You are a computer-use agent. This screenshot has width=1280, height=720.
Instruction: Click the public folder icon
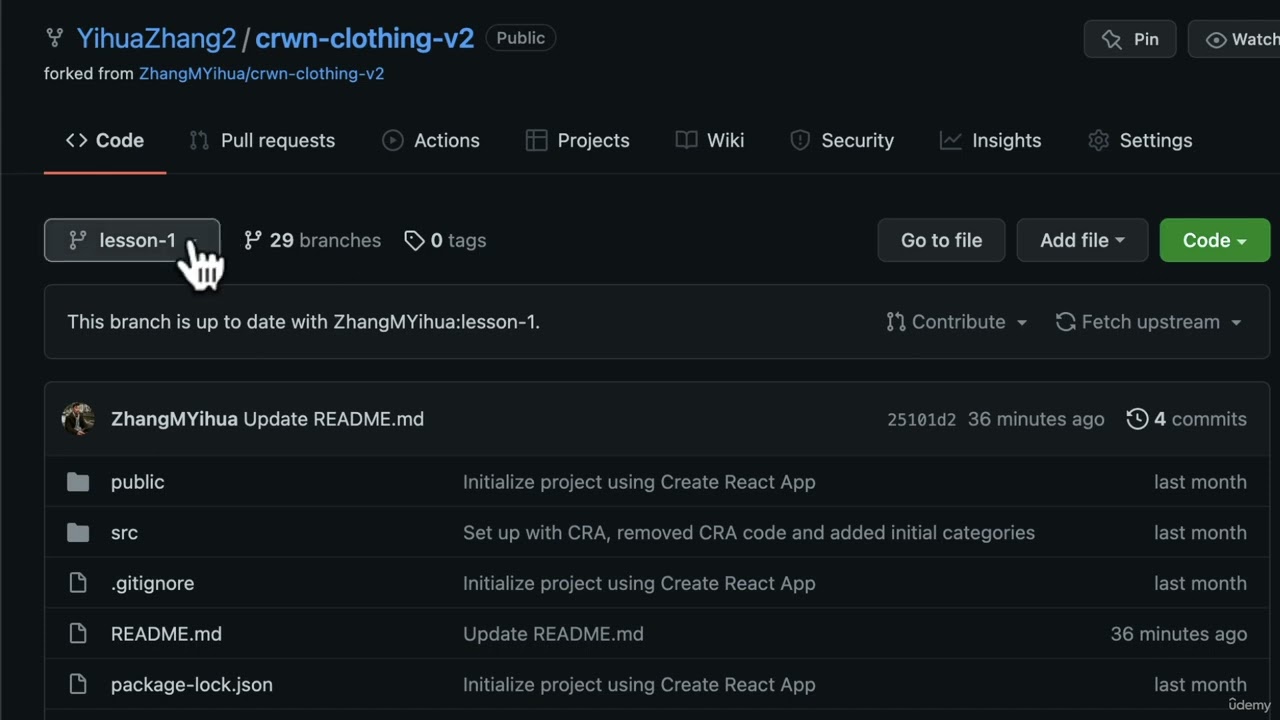[x=78, y=482]
